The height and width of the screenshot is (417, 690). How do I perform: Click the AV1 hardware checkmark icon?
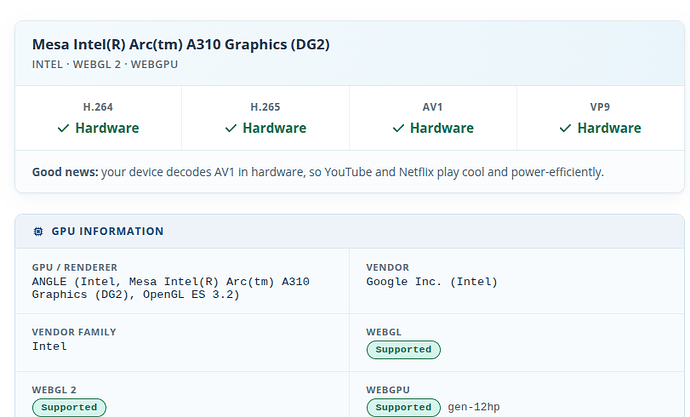[x=398, y=128]
